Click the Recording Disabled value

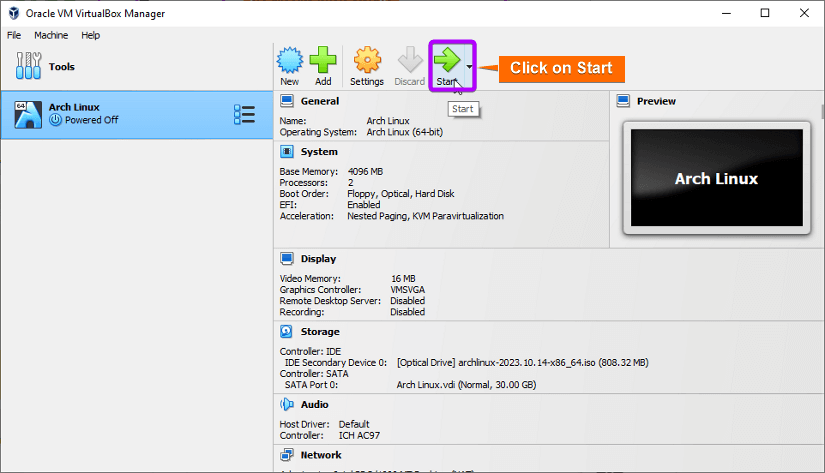pos(407,311)
